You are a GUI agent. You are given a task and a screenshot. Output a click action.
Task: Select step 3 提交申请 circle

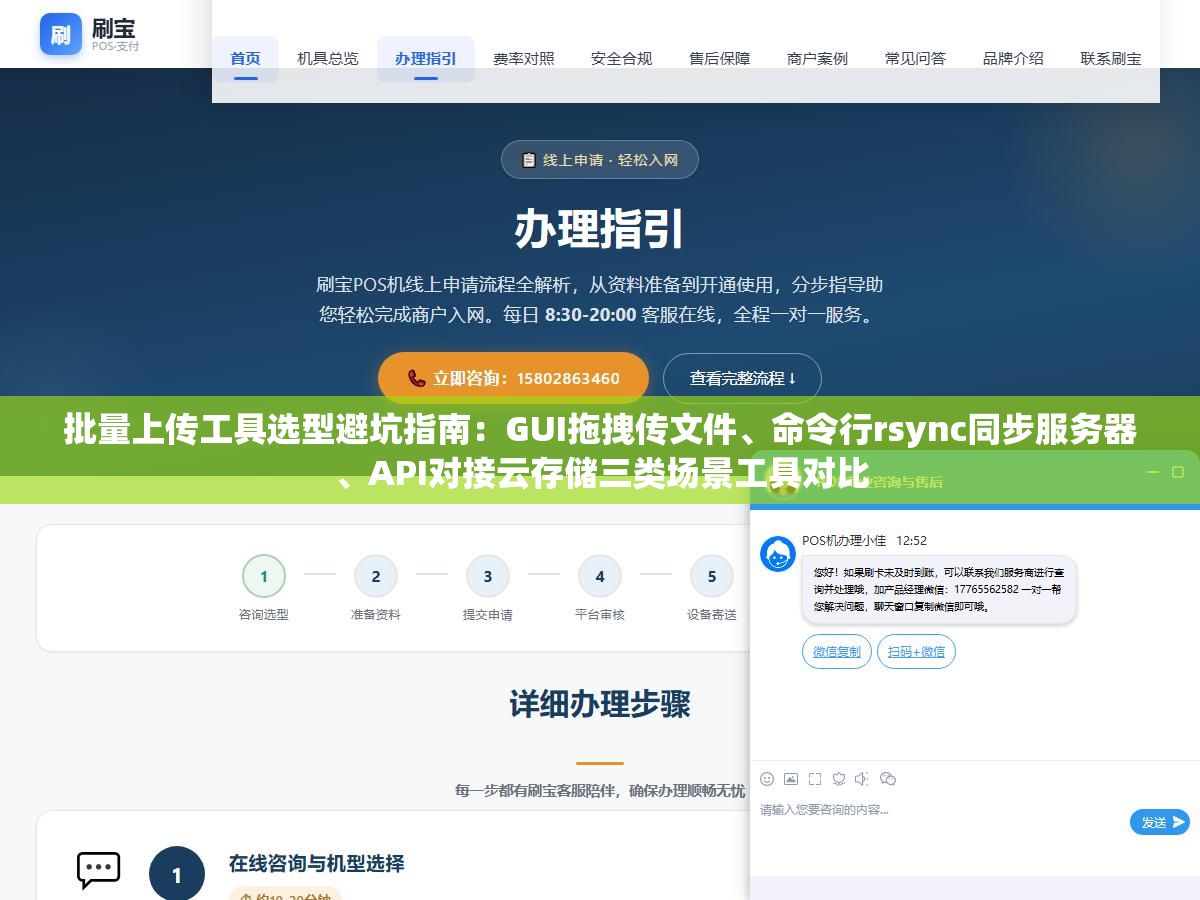click(x=488, y=576)
